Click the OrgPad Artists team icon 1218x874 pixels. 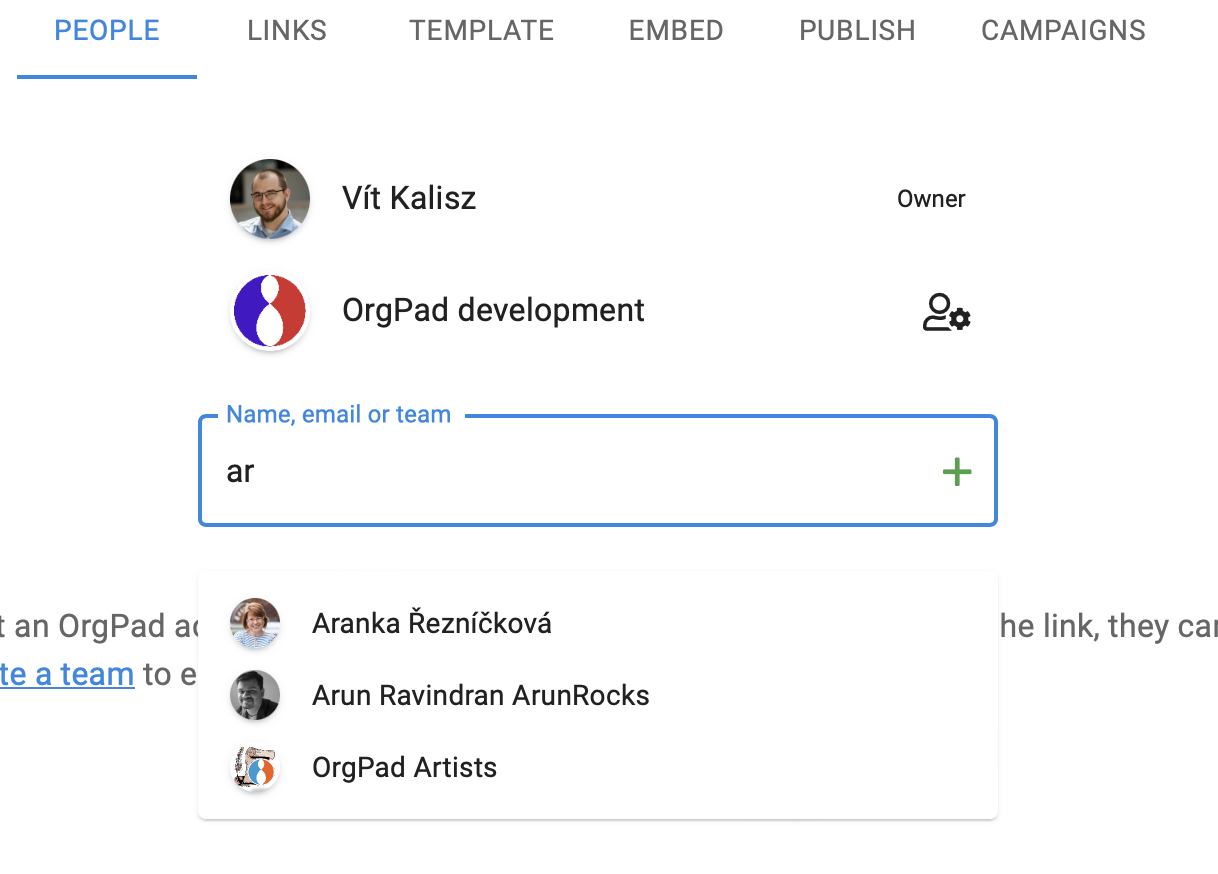(254, 768)
